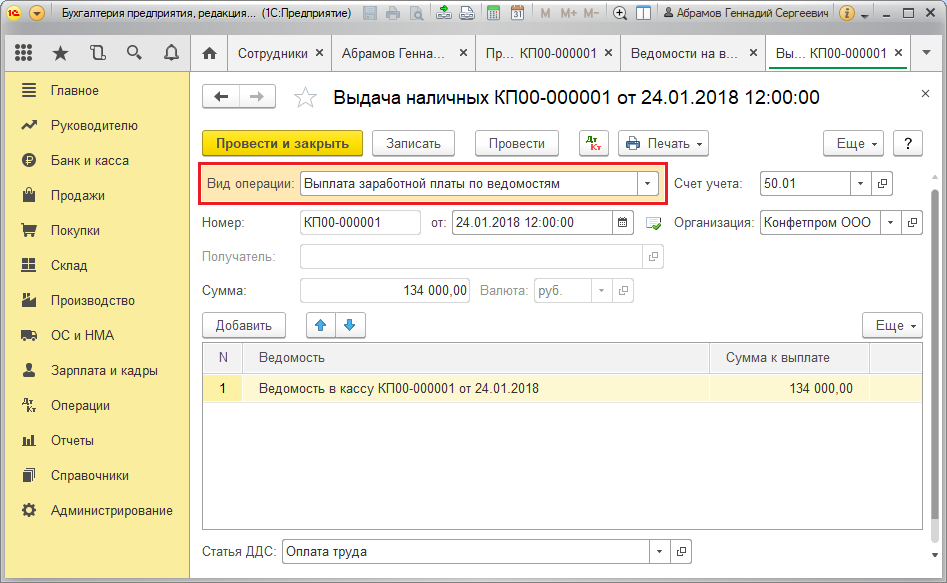Open the date picker calendar icon
947x583 pixels.
[x=623, y=222]
